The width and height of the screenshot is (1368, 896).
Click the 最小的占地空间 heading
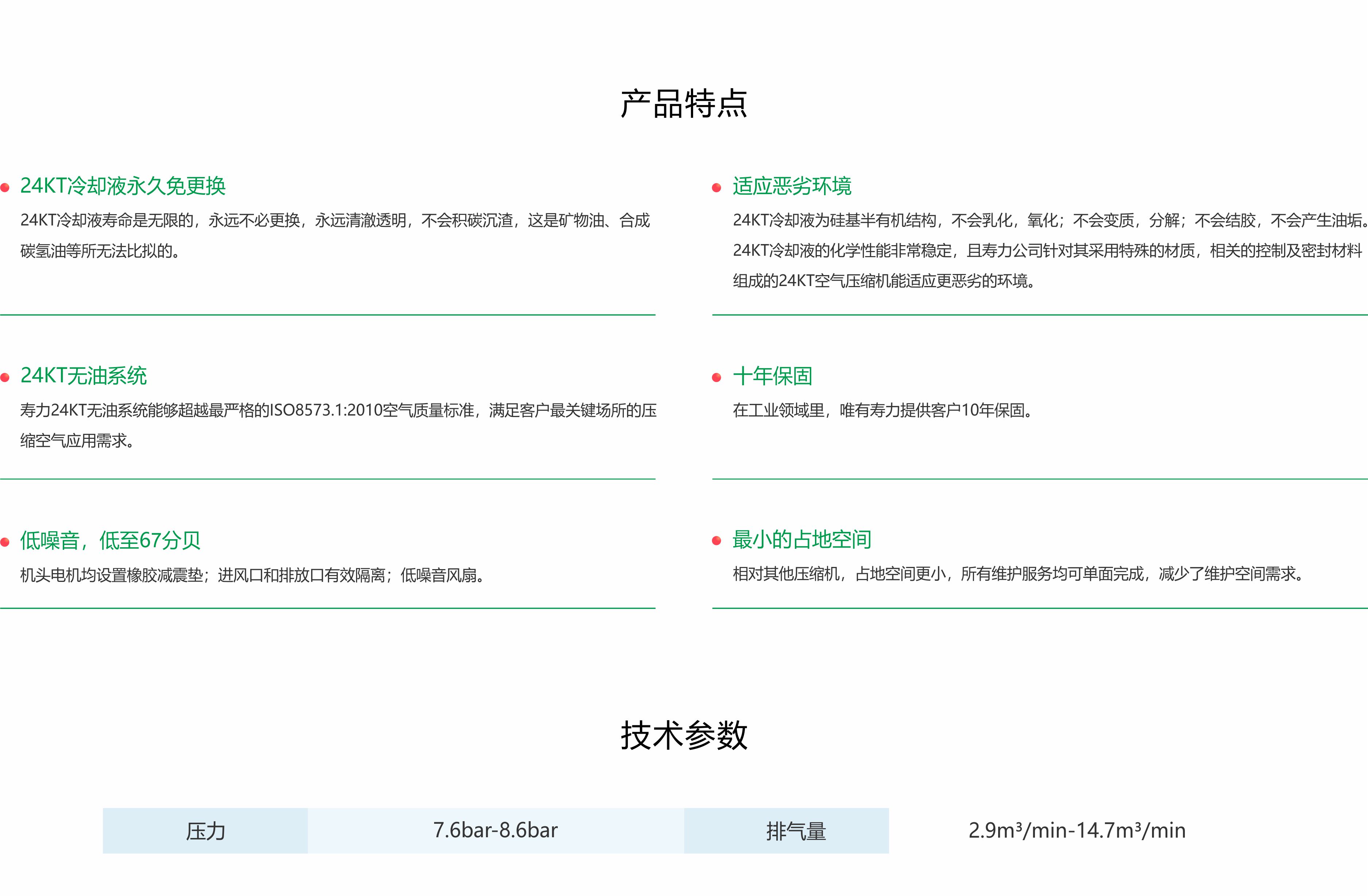(x=801, y=539)
